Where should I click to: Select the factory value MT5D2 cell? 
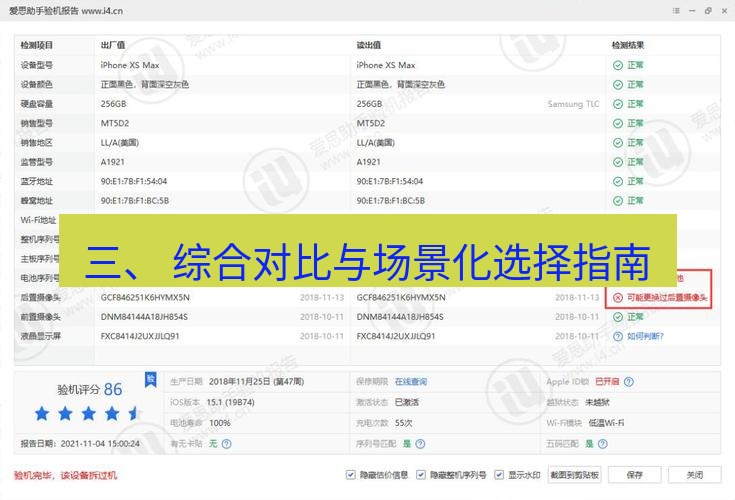coord(115,123)
